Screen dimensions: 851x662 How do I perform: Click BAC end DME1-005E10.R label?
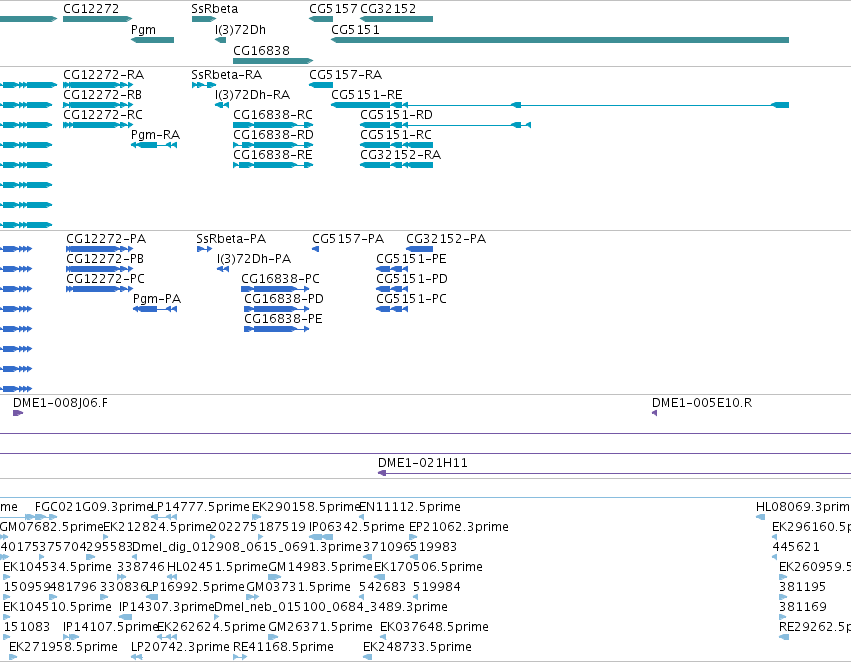[x=702, y=403]
